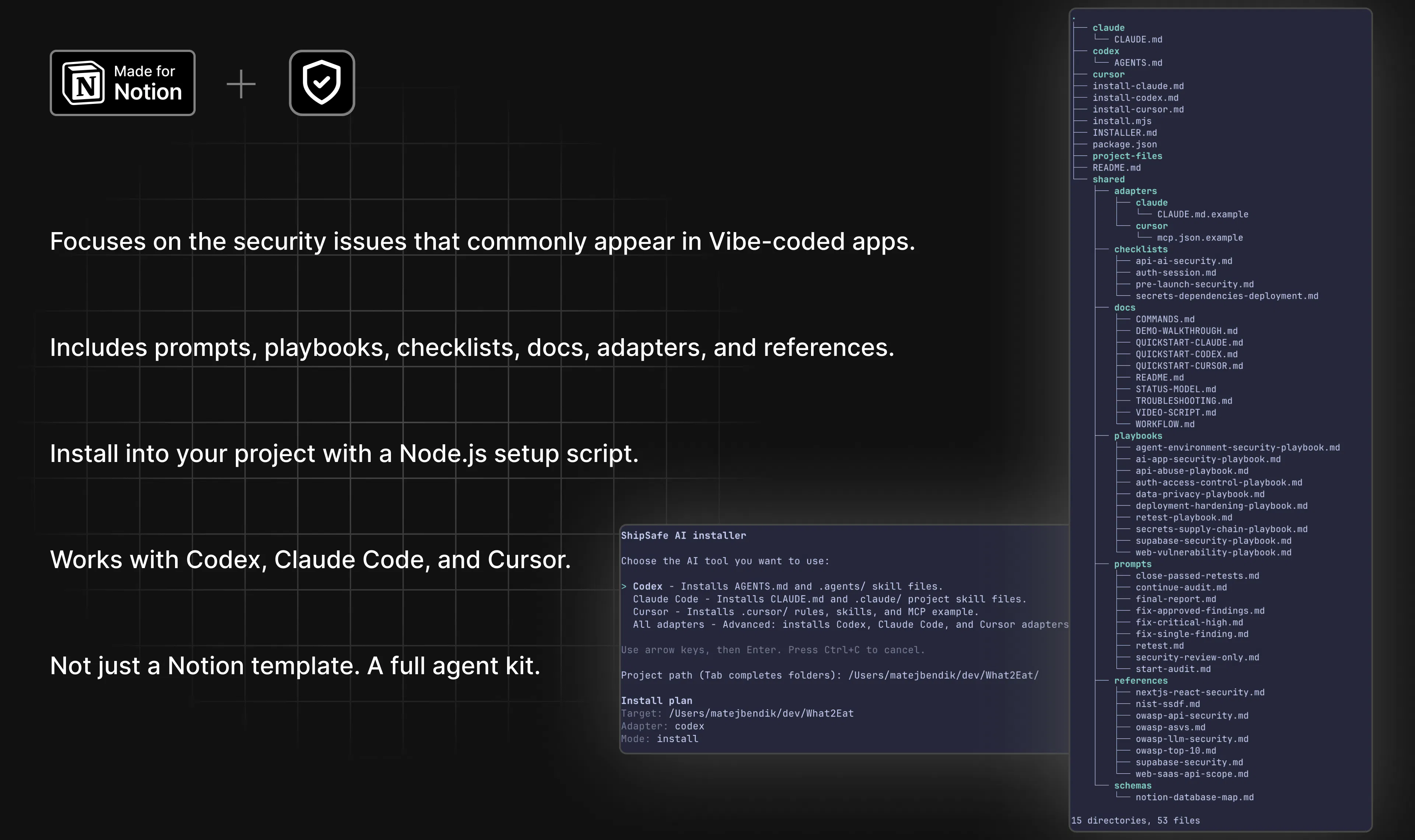Click COMMANDS.md in docs
This screenshot has height=840, width=1415.
tap(1165, 319)
